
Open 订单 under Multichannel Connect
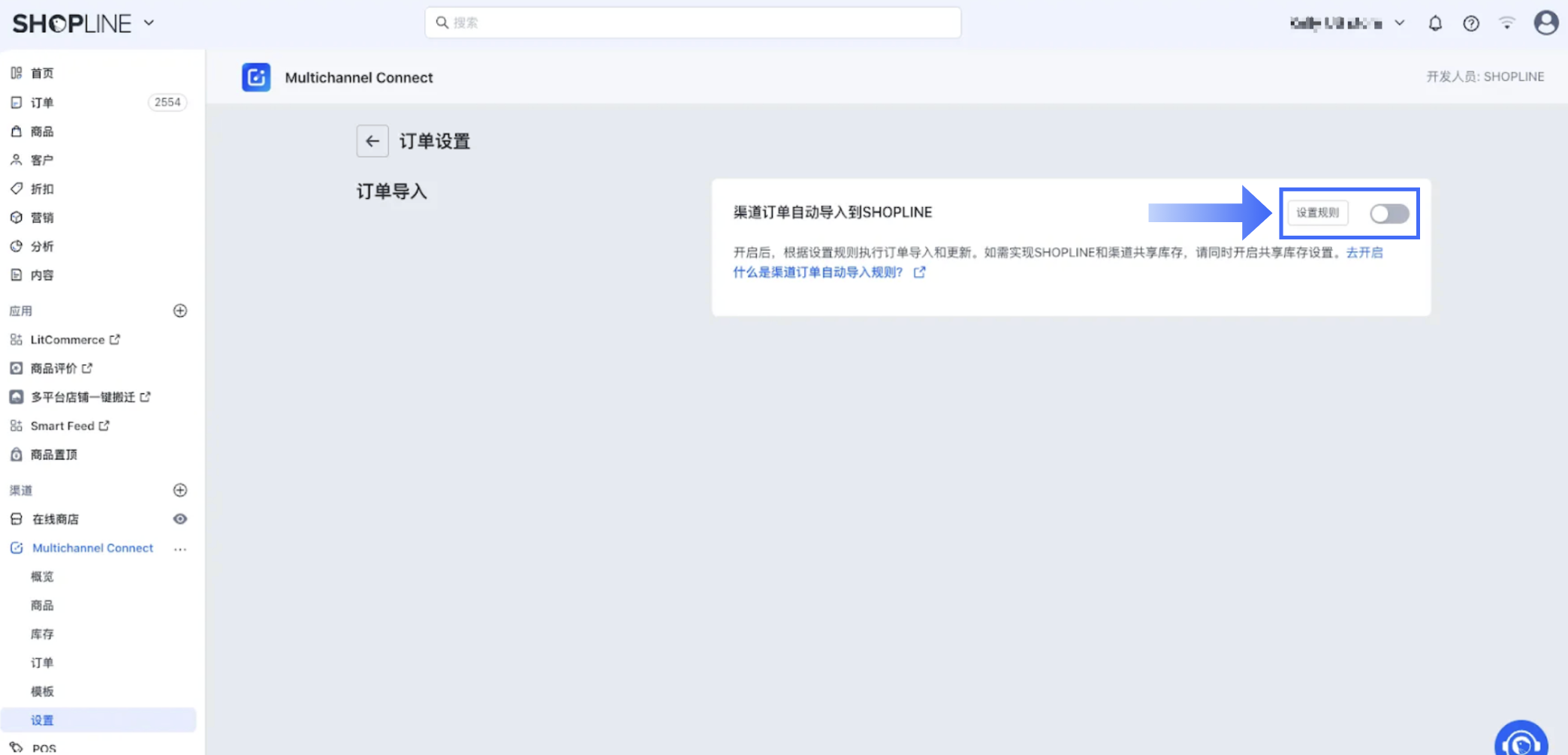point(42,663)
